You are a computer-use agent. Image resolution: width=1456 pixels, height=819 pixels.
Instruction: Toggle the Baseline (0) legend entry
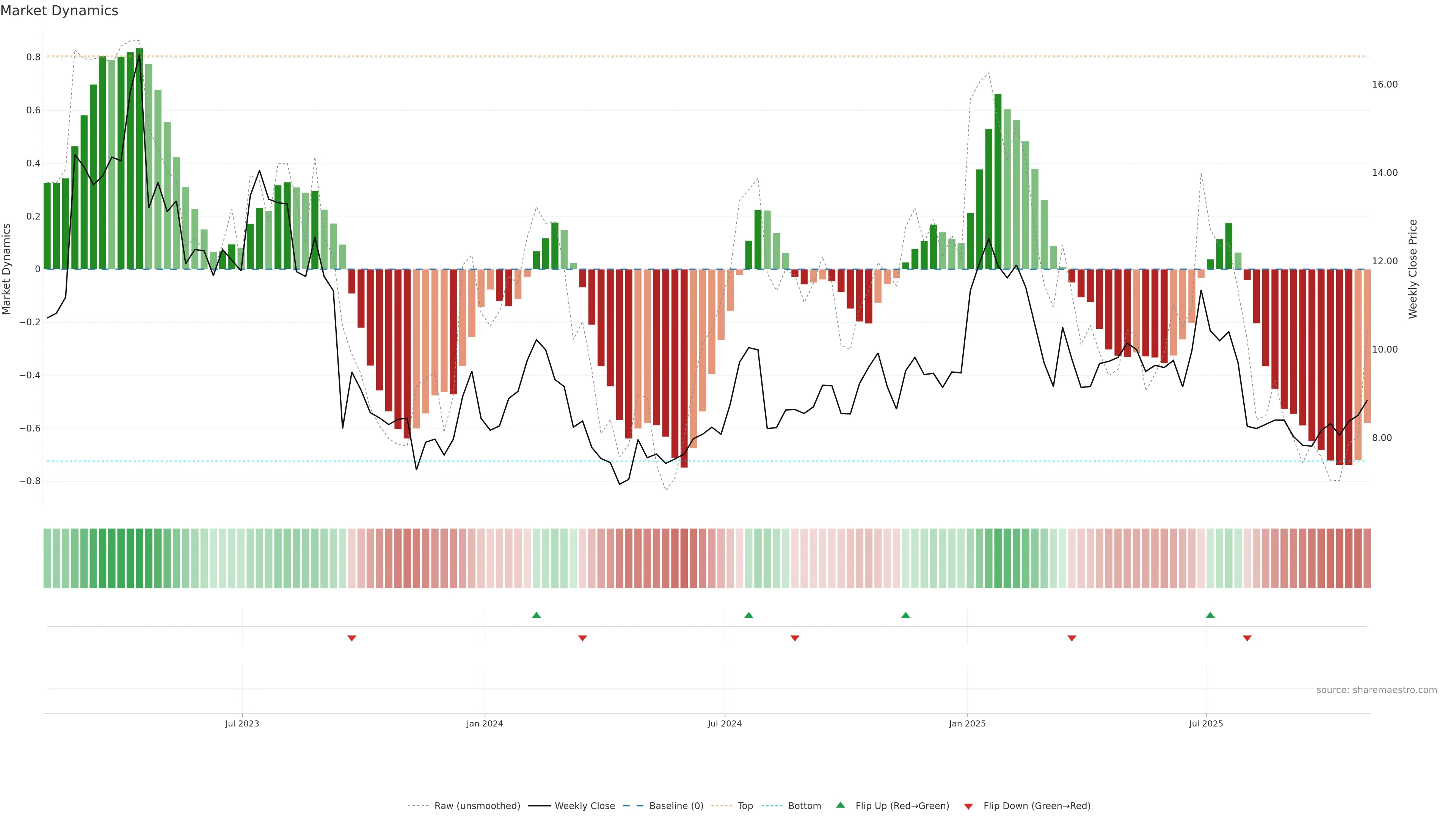(x=676, y=806)
